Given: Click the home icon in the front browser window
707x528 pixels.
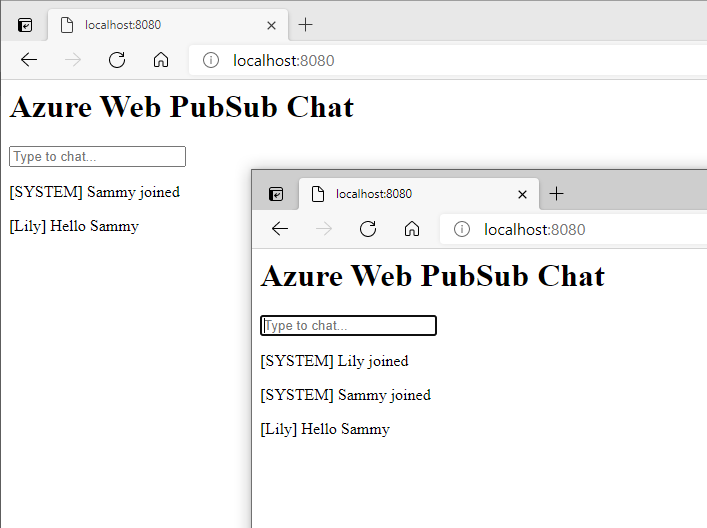Looking at the screenshot, I should point(412,229).
